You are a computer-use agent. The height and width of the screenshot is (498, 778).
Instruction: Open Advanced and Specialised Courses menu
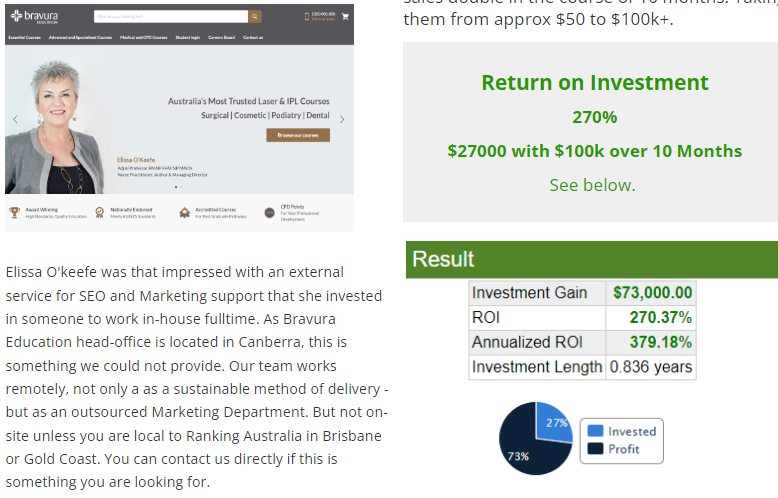82,37
